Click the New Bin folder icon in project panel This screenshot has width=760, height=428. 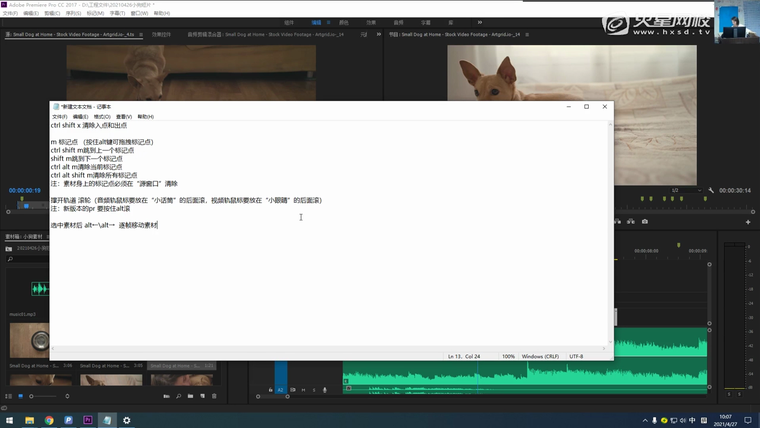coord(191,397)
